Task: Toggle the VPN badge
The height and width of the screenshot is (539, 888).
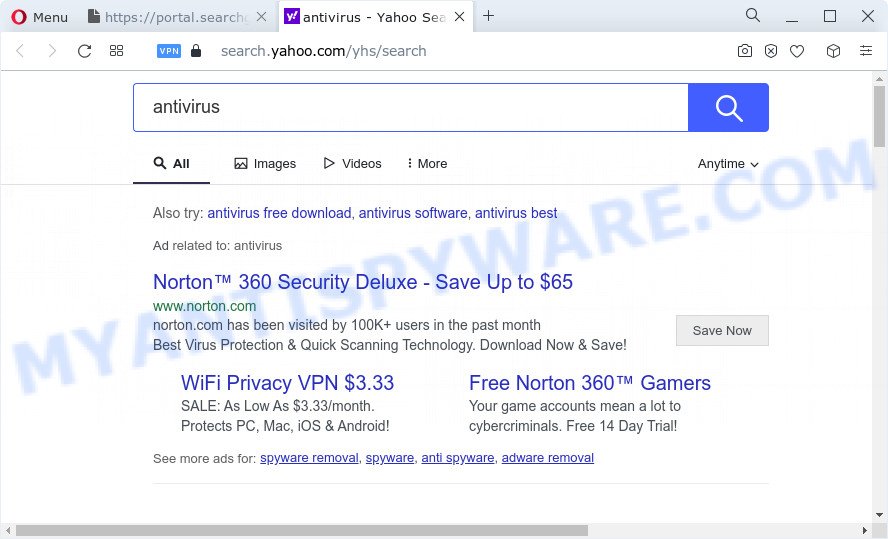Action: (169, 51)
